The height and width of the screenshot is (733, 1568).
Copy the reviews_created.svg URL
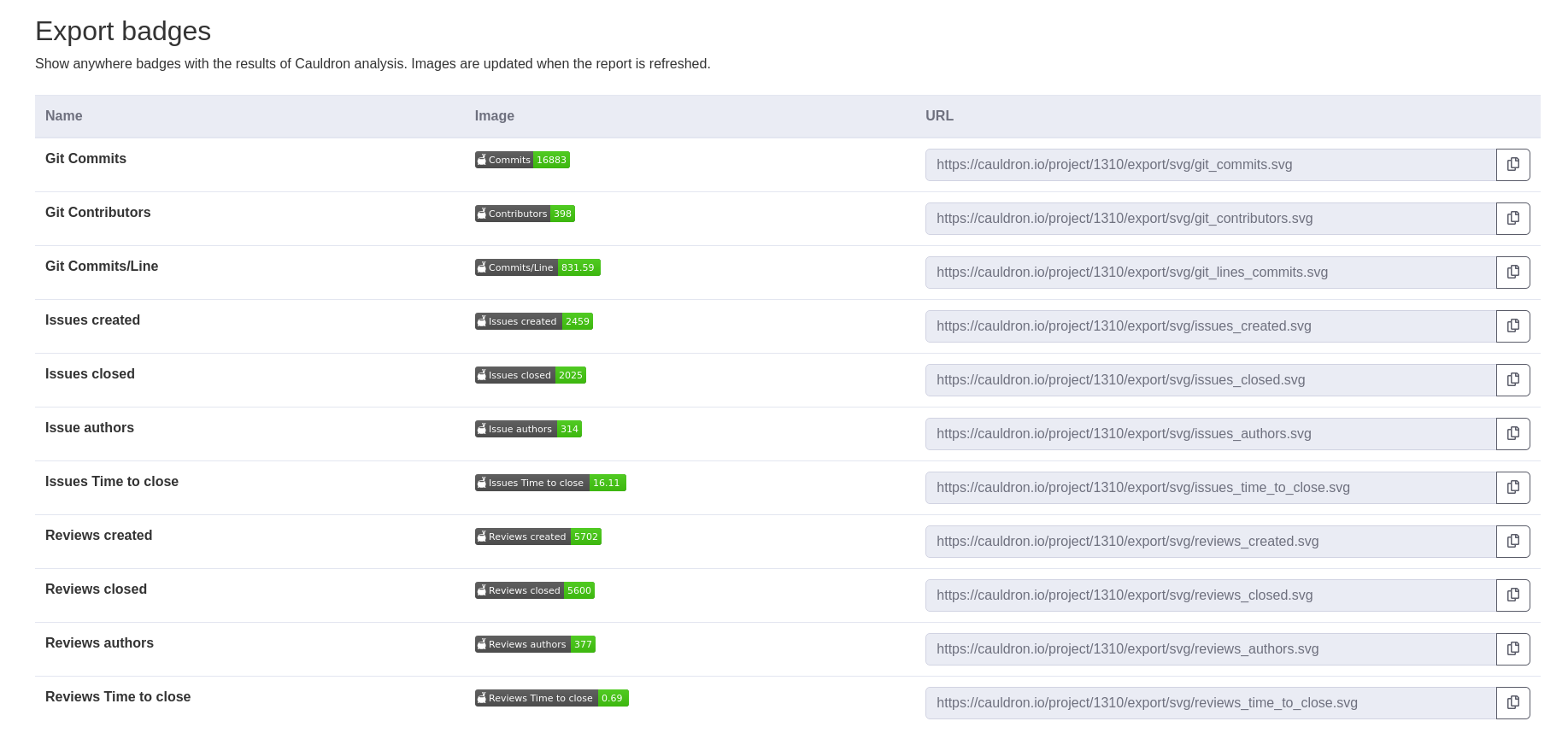1512,542
